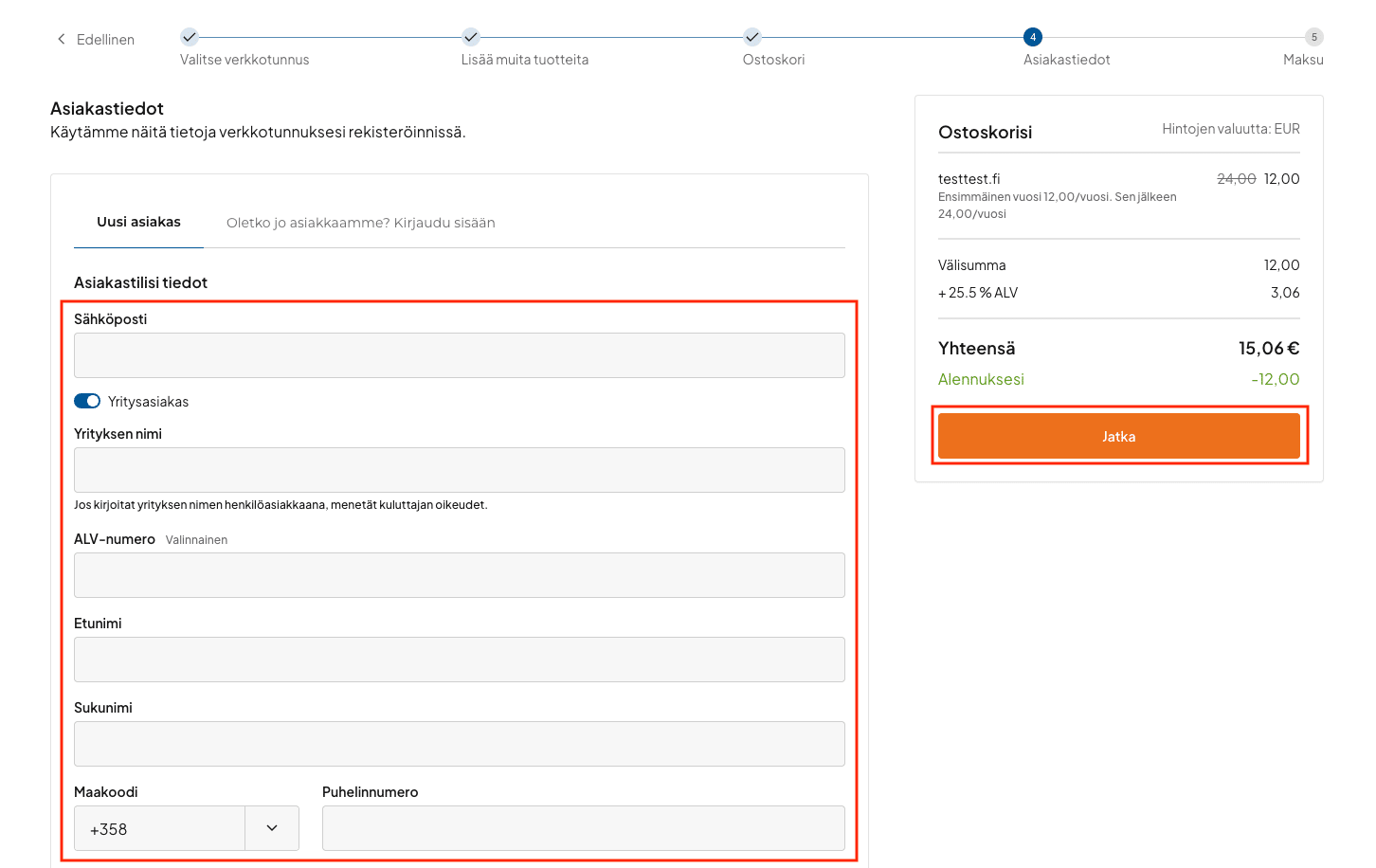Click the Ostoskori step checkmark icon
Image resolution: width=1376 pixels, height=868 pixels.
pyautogui.click(x=751, y=37)
